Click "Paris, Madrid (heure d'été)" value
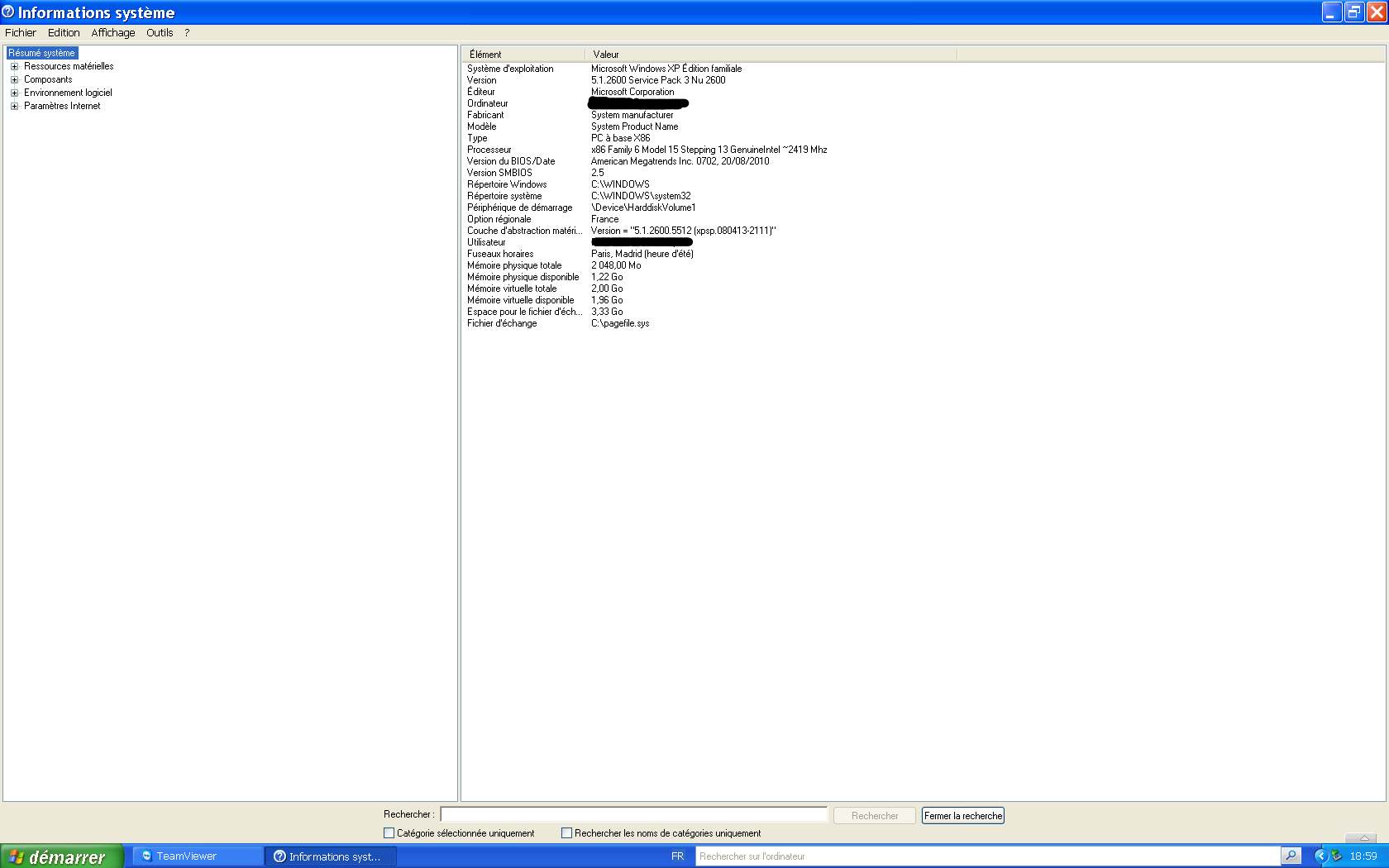 (642, 254)
